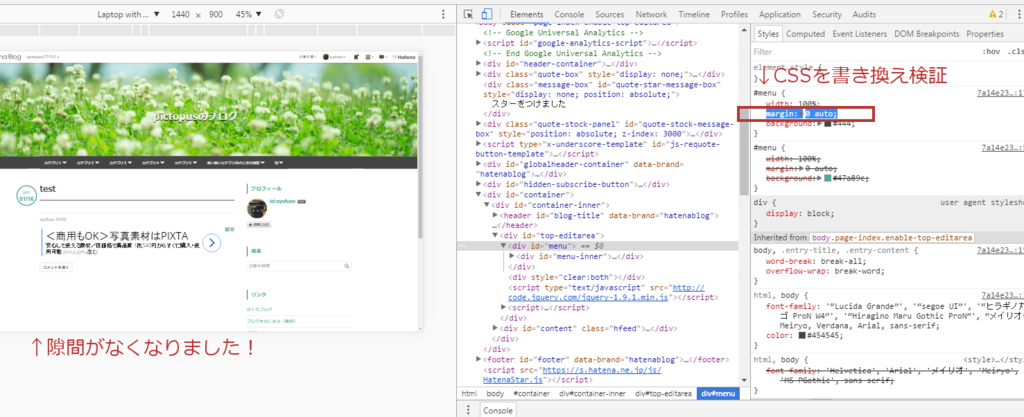
Task: Open the Console drawer tab
Action: (x=497, y=410)
